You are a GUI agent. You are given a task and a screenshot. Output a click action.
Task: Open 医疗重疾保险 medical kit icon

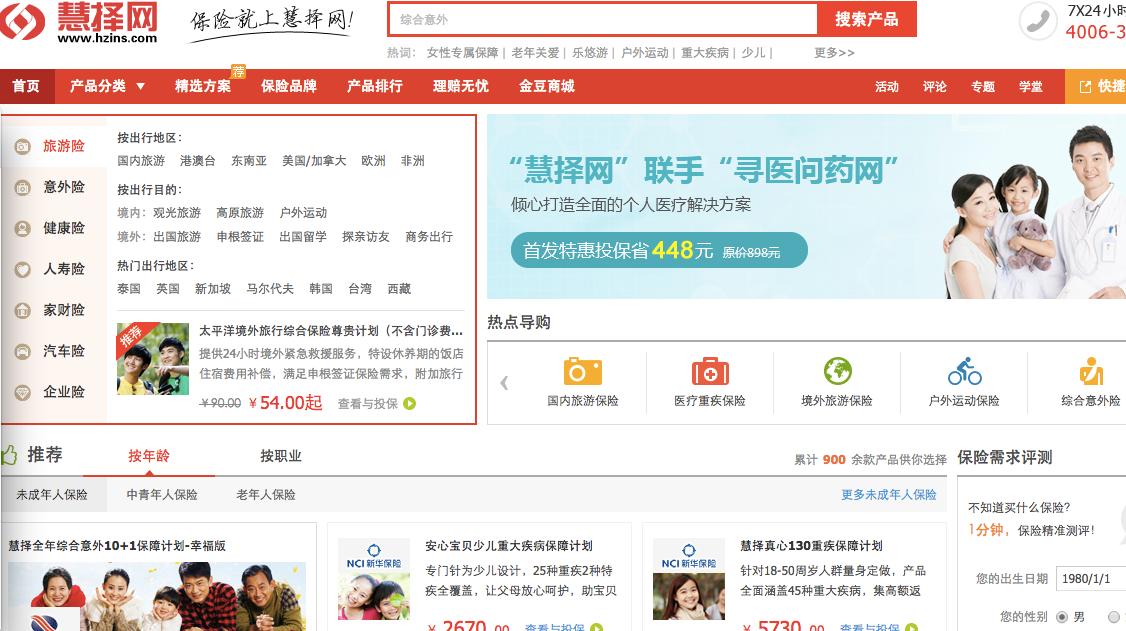pyautogui.click(x=709, y=371)
